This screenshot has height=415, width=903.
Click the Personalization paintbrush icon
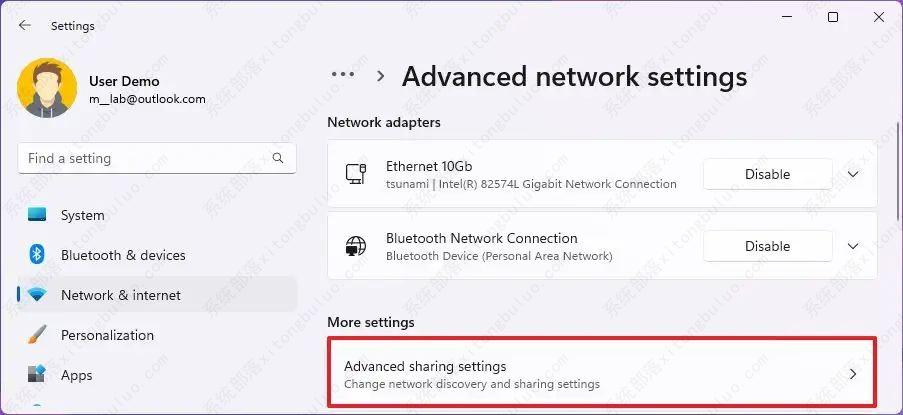[x=37, y=335]
